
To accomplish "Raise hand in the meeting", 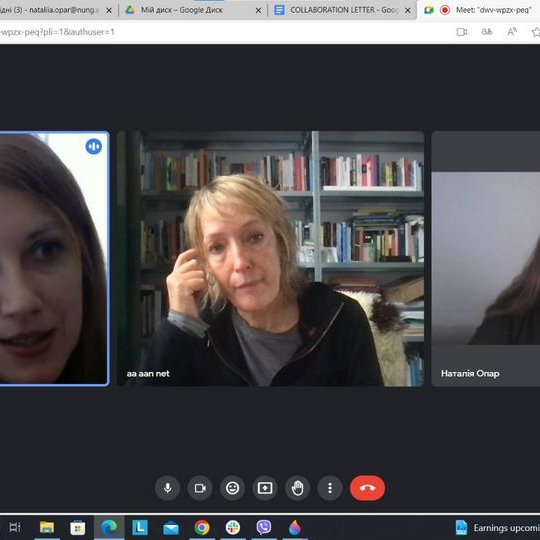I will click(298, 488).
